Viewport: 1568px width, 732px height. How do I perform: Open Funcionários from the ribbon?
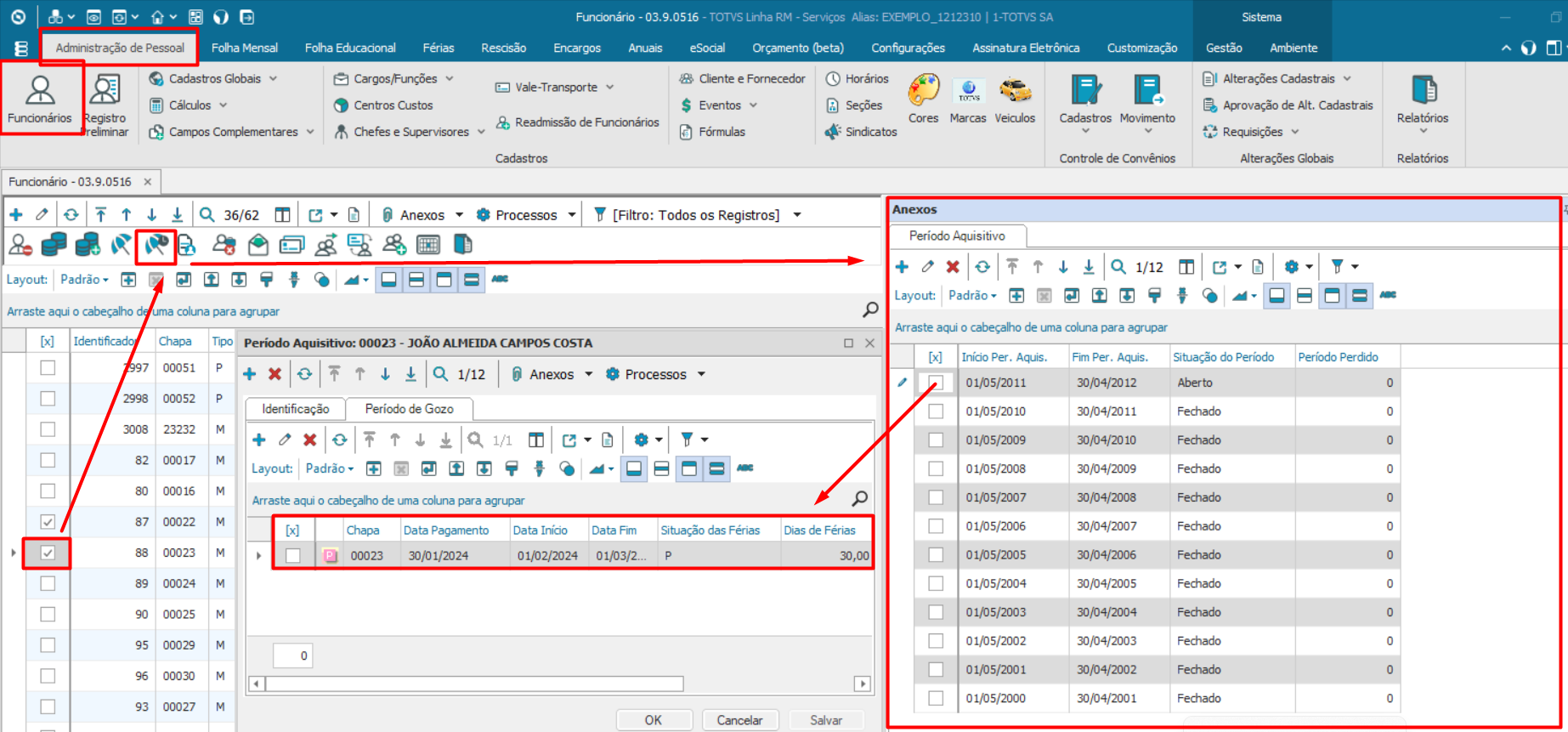coord(40,100)
